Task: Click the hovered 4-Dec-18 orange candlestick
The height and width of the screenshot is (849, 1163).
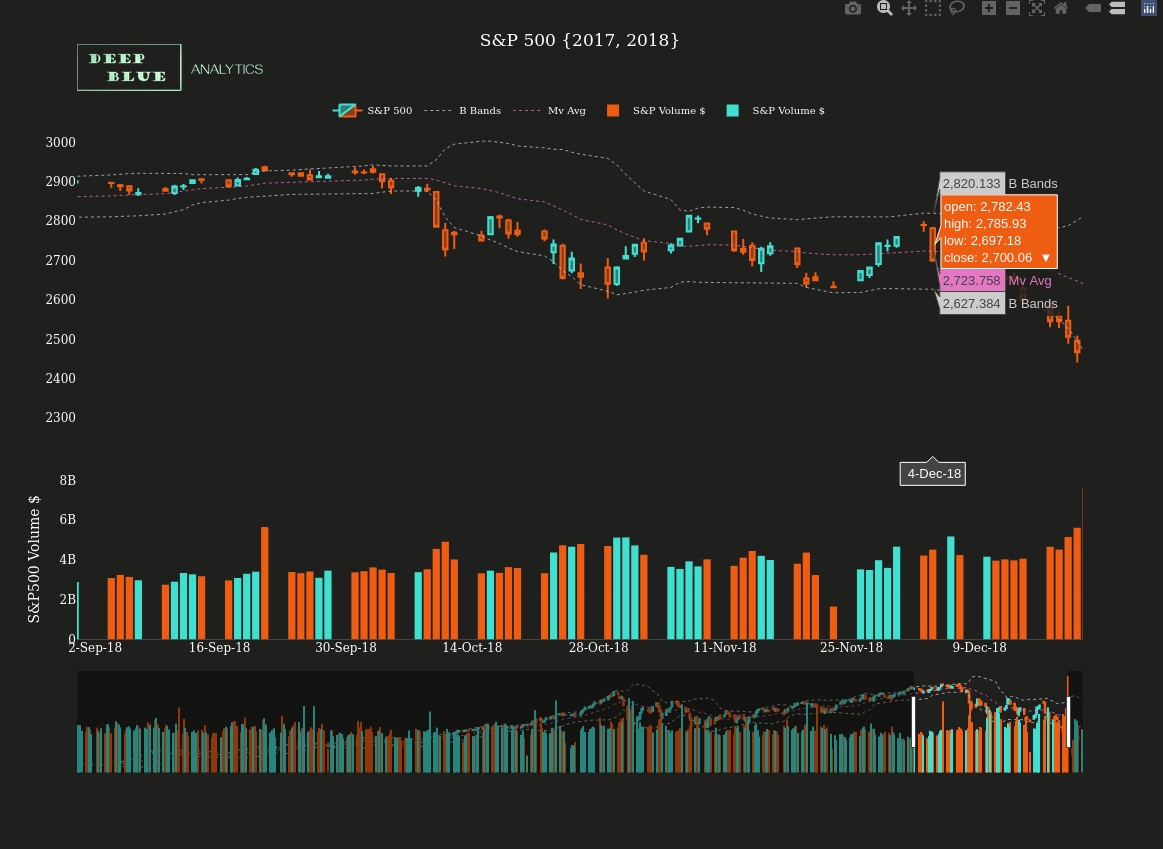Action: pos(932,244)
